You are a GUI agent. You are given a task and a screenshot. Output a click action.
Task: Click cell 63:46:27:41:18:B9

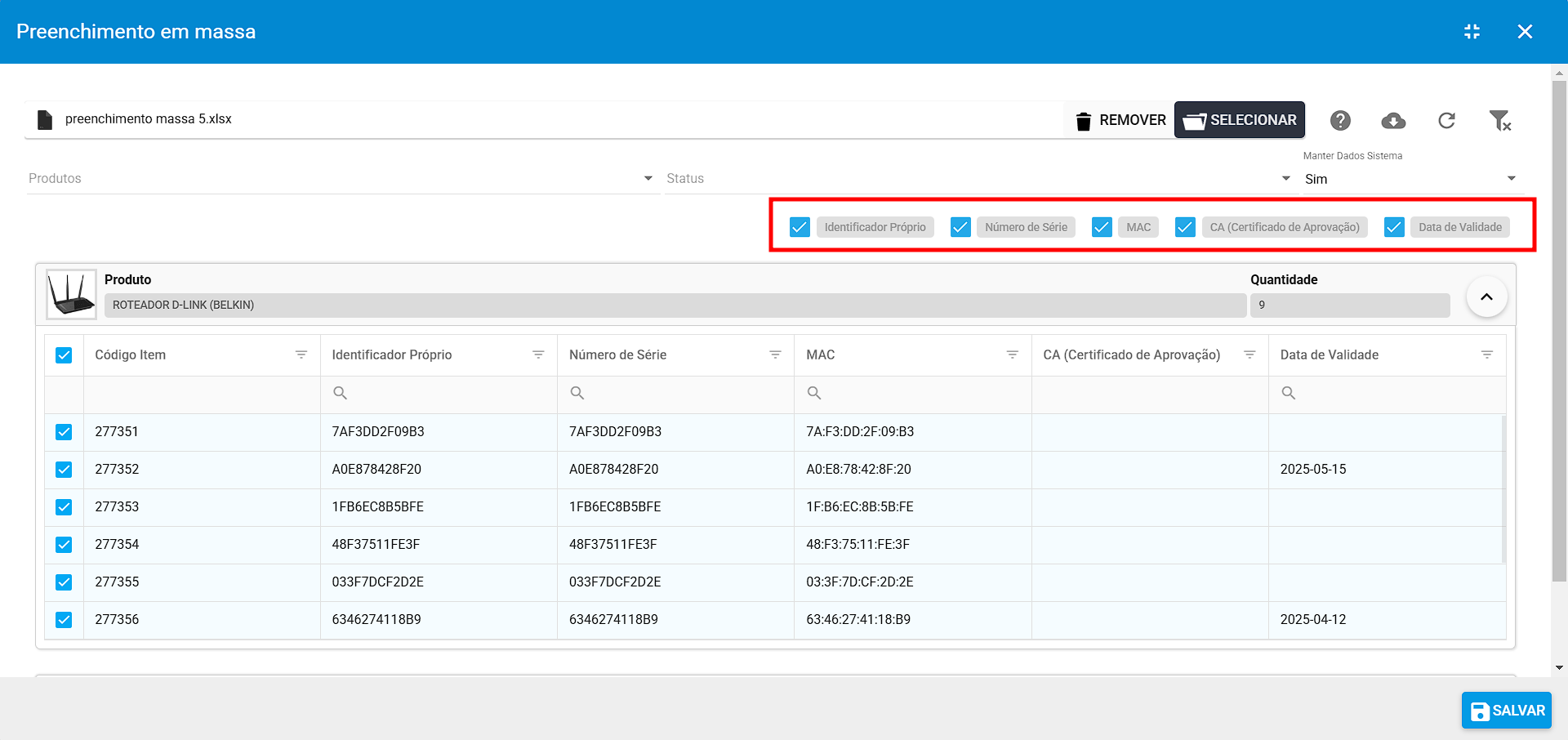(912, 620)
